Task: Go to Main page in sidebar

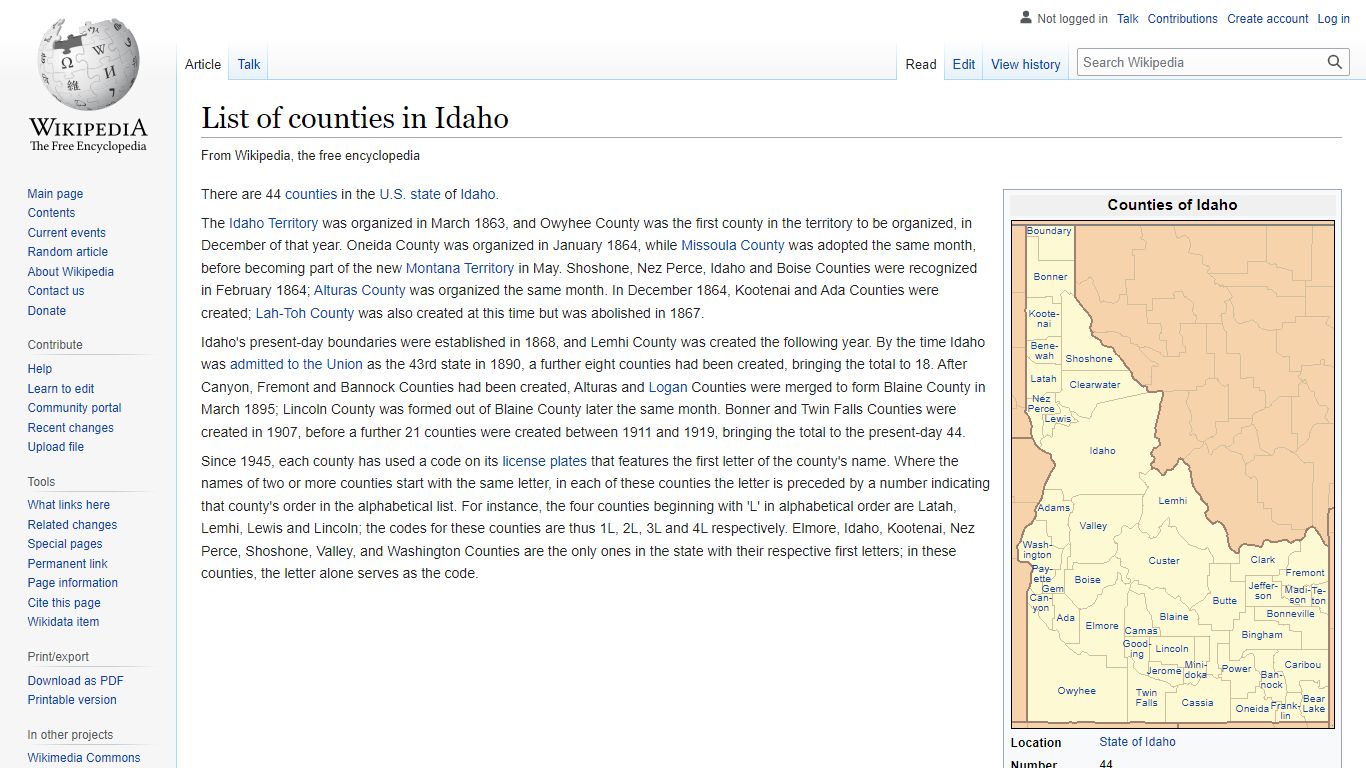Action: pos(55,194)
